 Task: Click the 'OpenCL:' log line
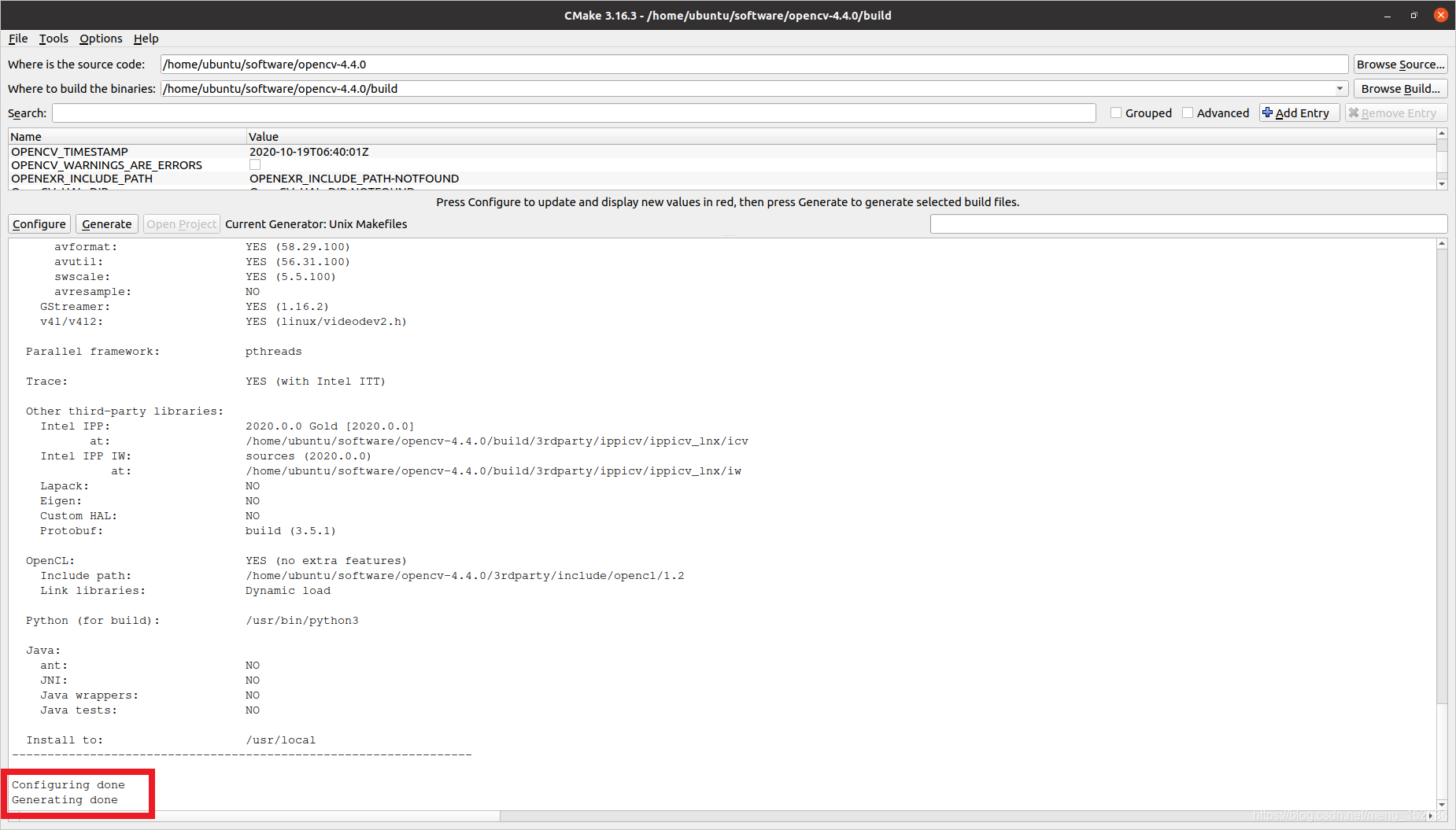coord(50,561)
